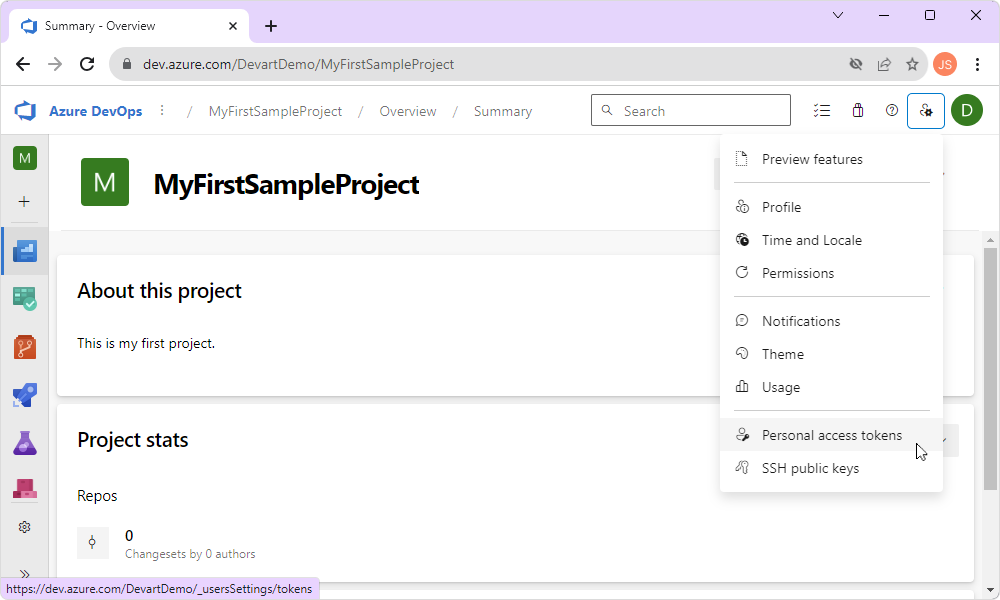
Task: Open the Help question mark icon
Action: click(892, 111)
